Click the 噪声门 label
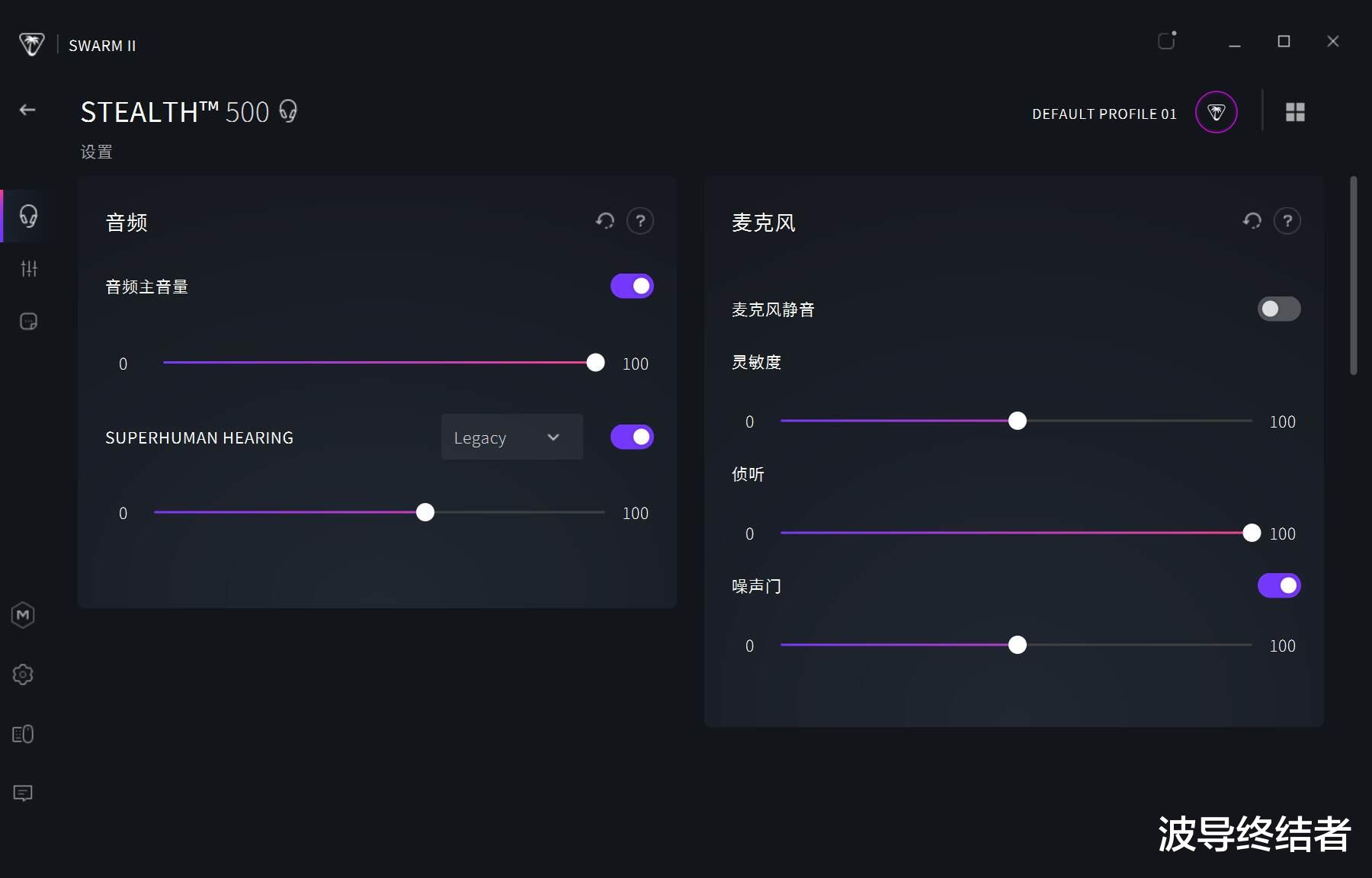1372x878 pixels. pos(757,586)
